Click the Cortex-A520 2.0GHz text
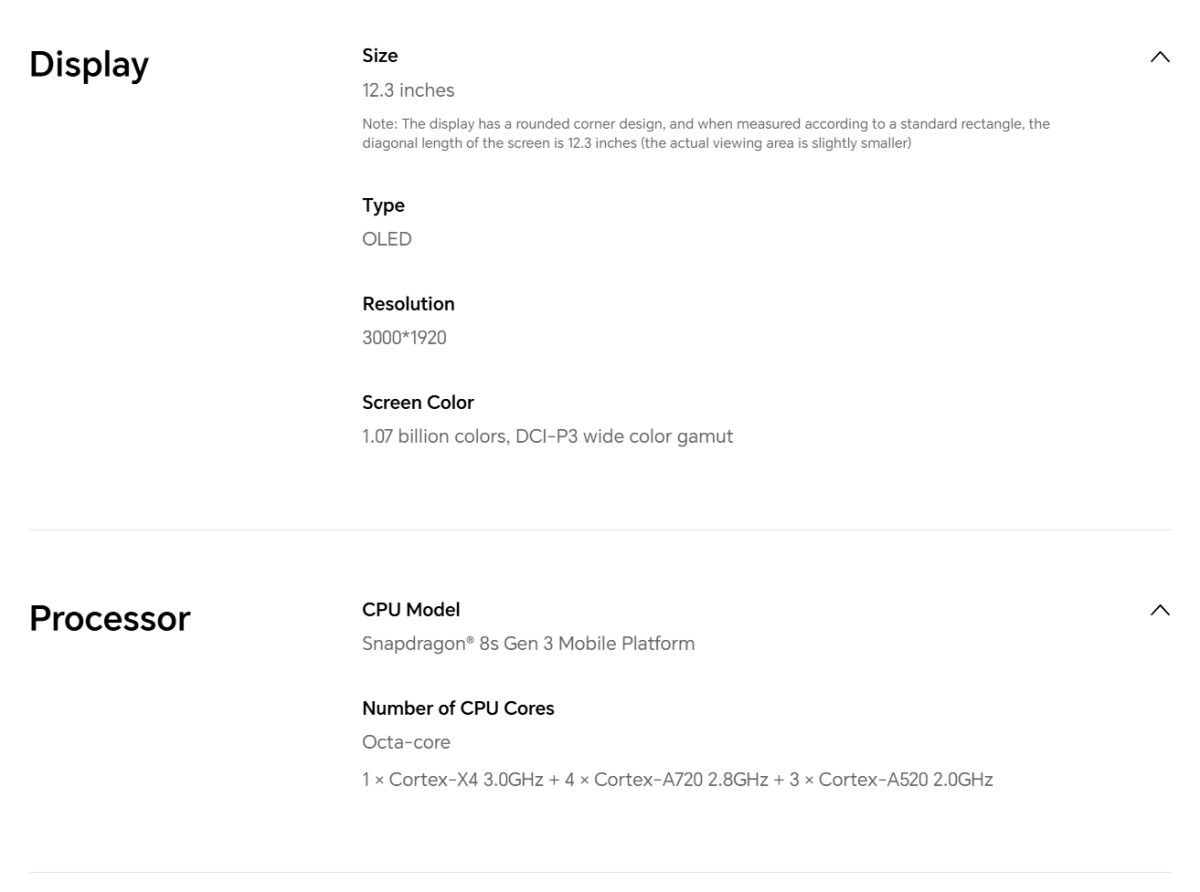The width and height of the screenshot is (1200, 892). pos(905,779)
